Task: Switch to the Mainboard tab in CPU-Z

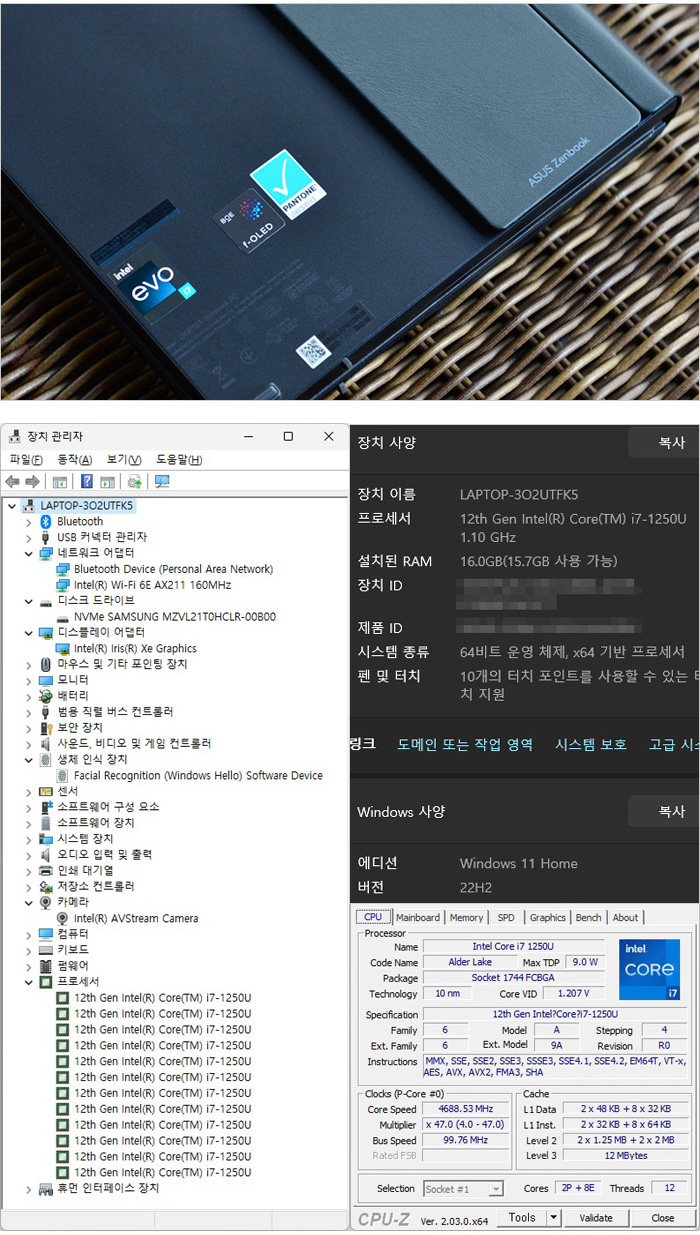Action: tap(417, 917)
